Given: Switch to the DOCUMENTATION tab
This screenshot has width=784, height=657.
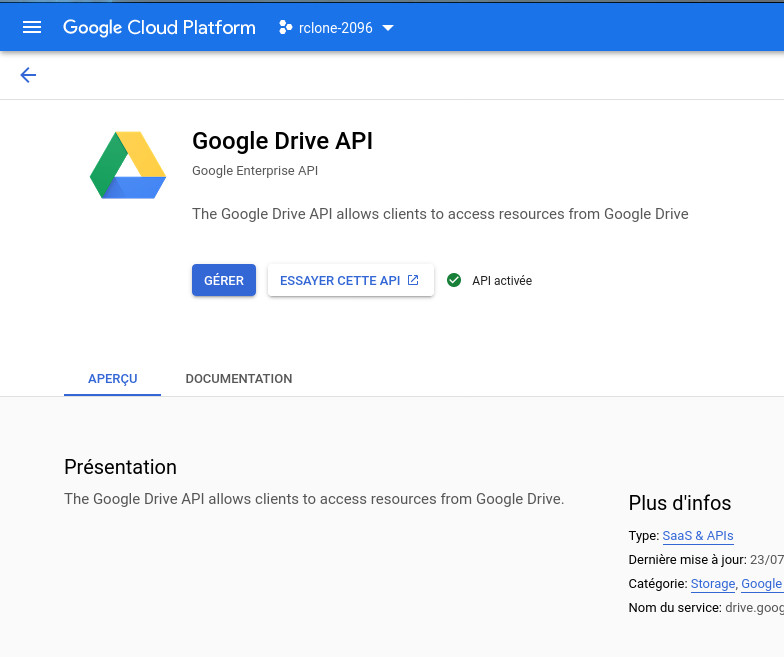Looking at the screenshot, I should 239,378.
